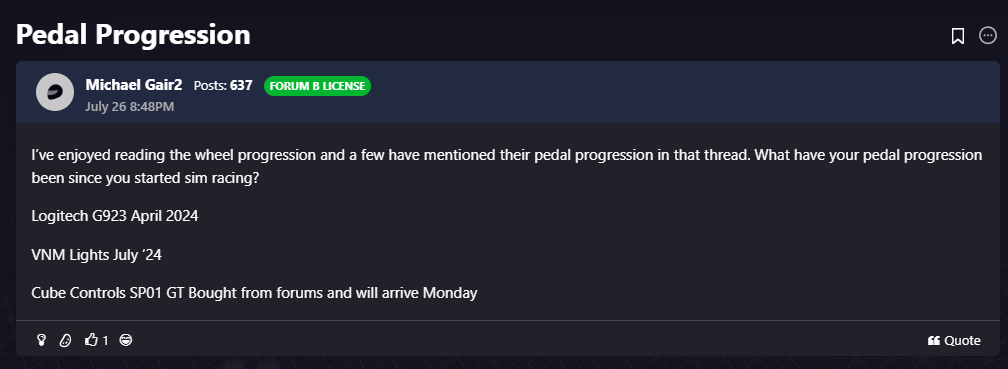Click the VNM Lights July '24 line
The height and width of the screenshot is (369, 1008).
click(96, 255)
